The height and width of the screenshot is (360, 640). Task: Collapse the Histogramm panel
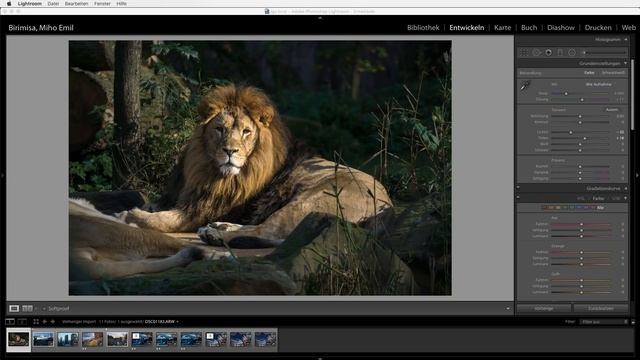tap(625, 40)
